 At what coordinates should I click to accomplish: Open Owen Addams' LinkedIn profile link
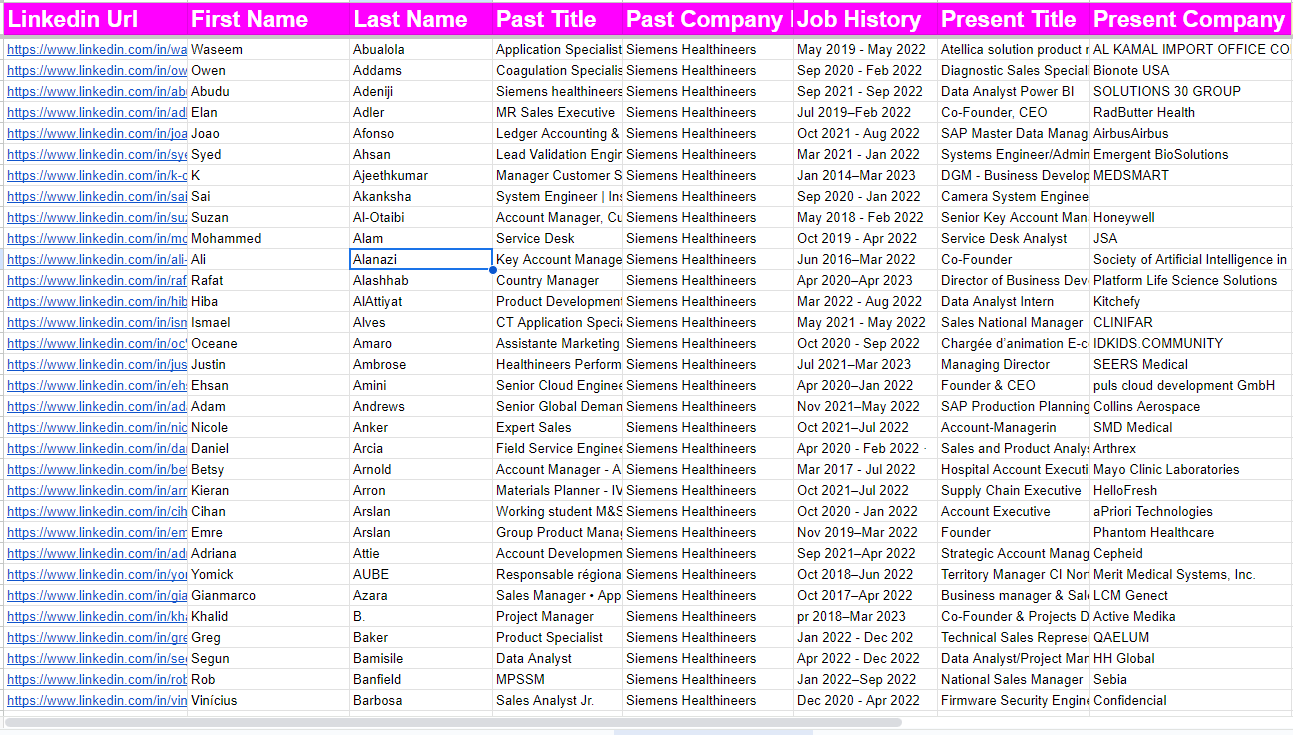coord(97,71)
